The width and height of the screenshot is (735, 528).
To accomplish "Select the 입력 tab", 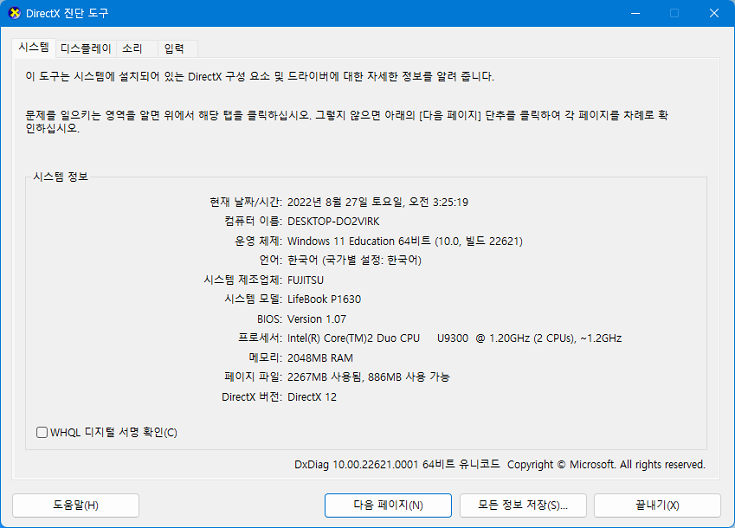I will point(177,48).
